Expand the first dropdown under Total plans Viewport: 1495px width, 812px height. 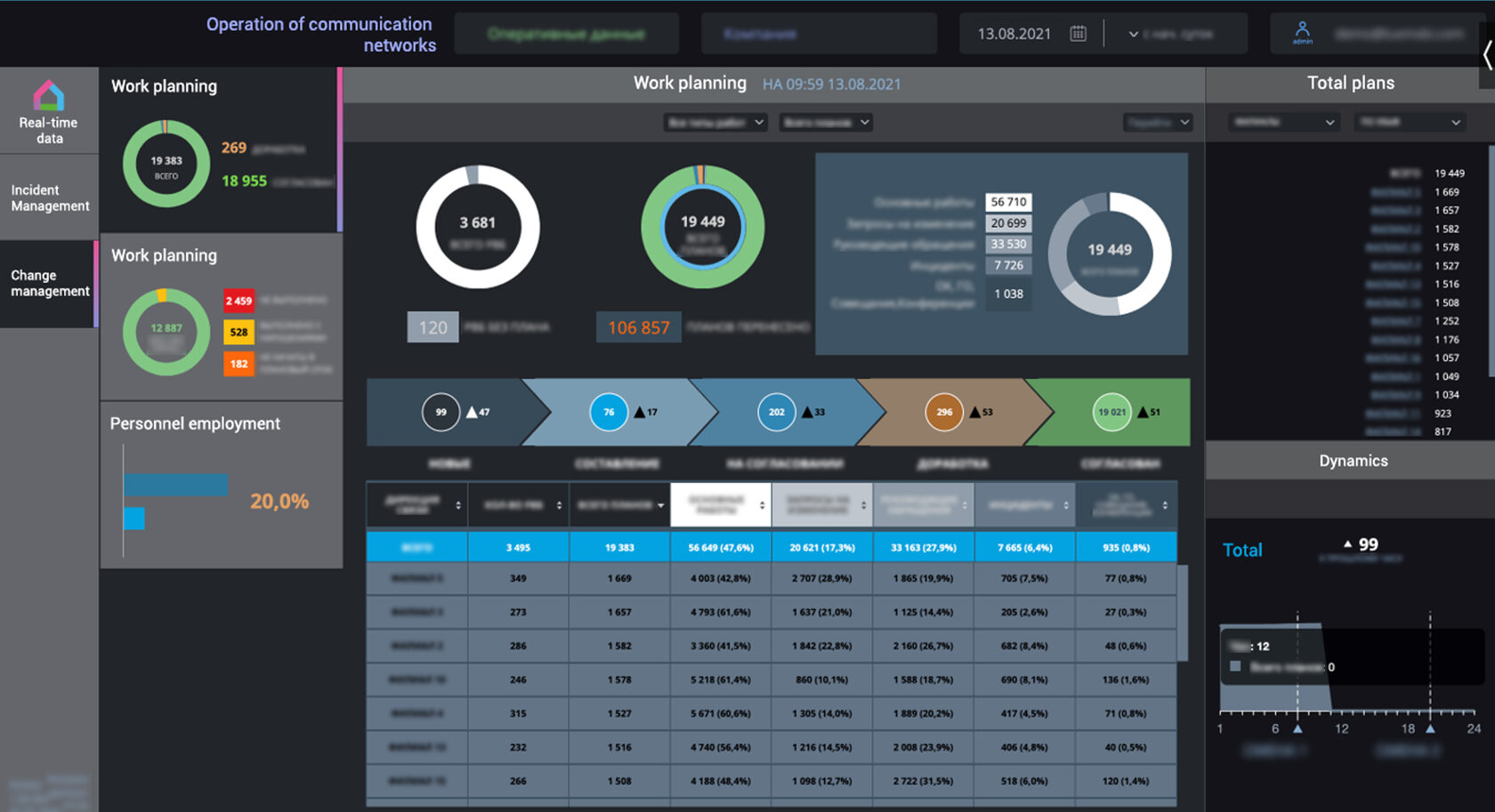(1284, 122)
